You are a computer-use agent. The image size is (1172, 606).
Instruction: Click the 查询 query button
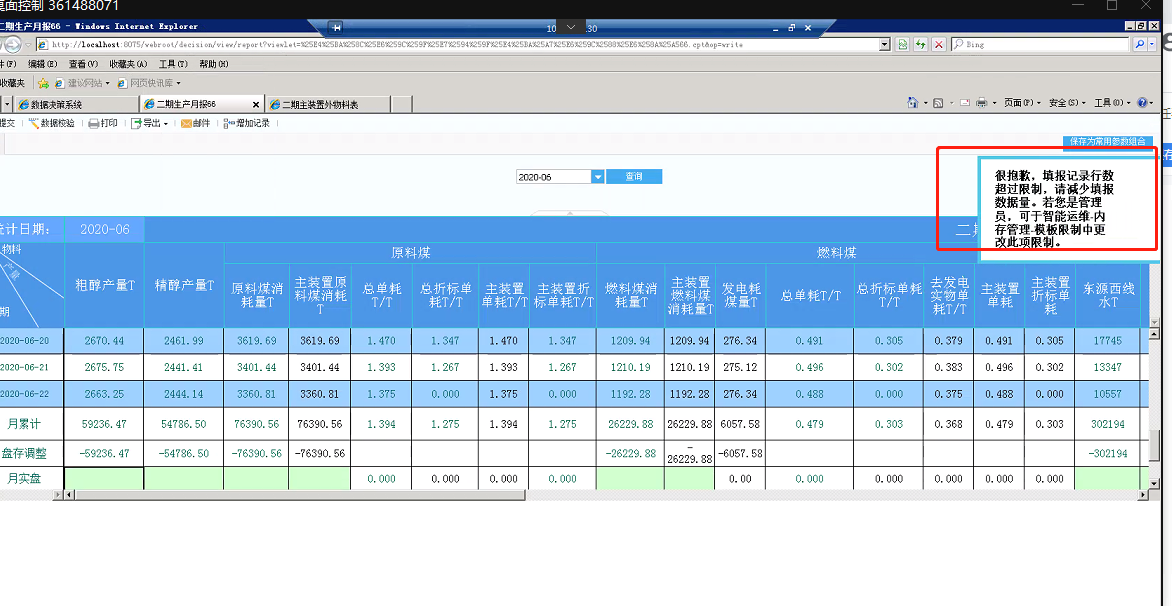click(634, 177)
